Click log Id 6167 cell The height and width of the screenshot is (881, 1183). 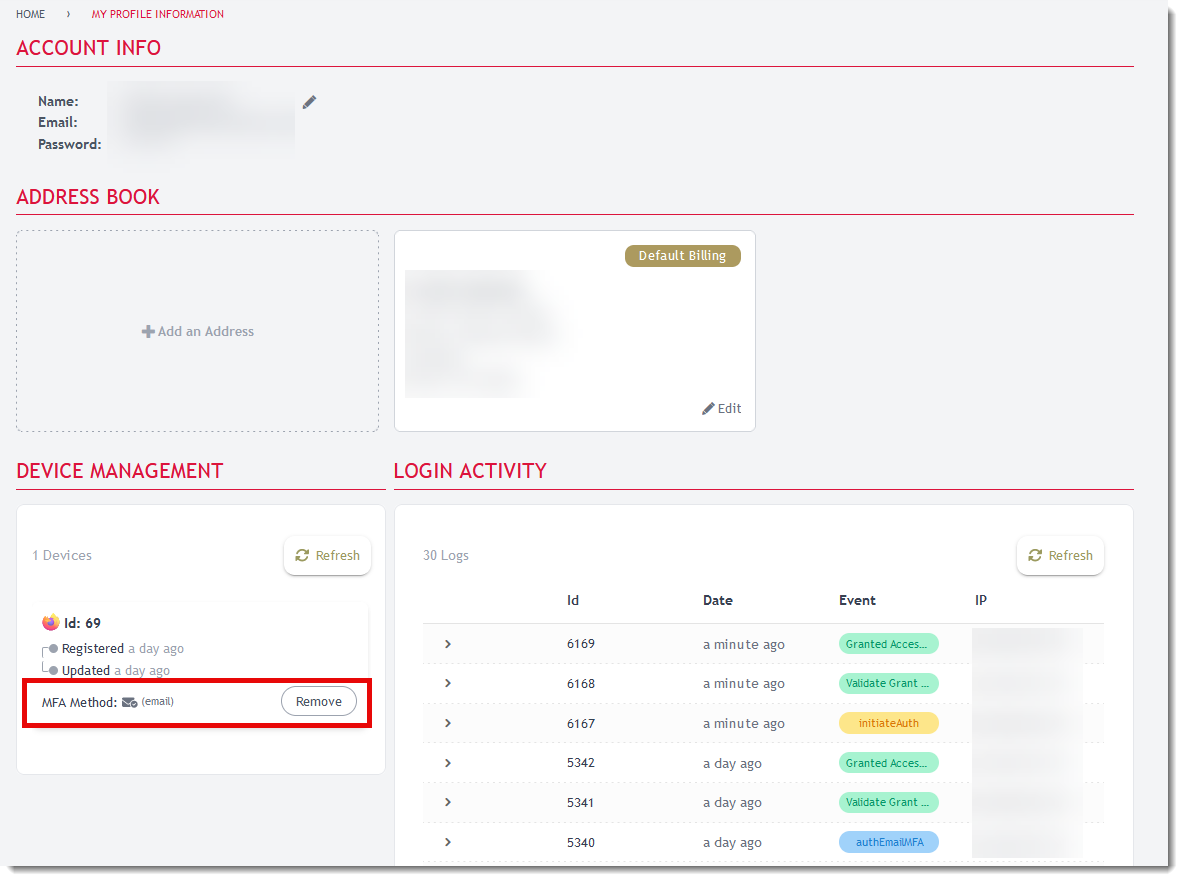[581, 723]
